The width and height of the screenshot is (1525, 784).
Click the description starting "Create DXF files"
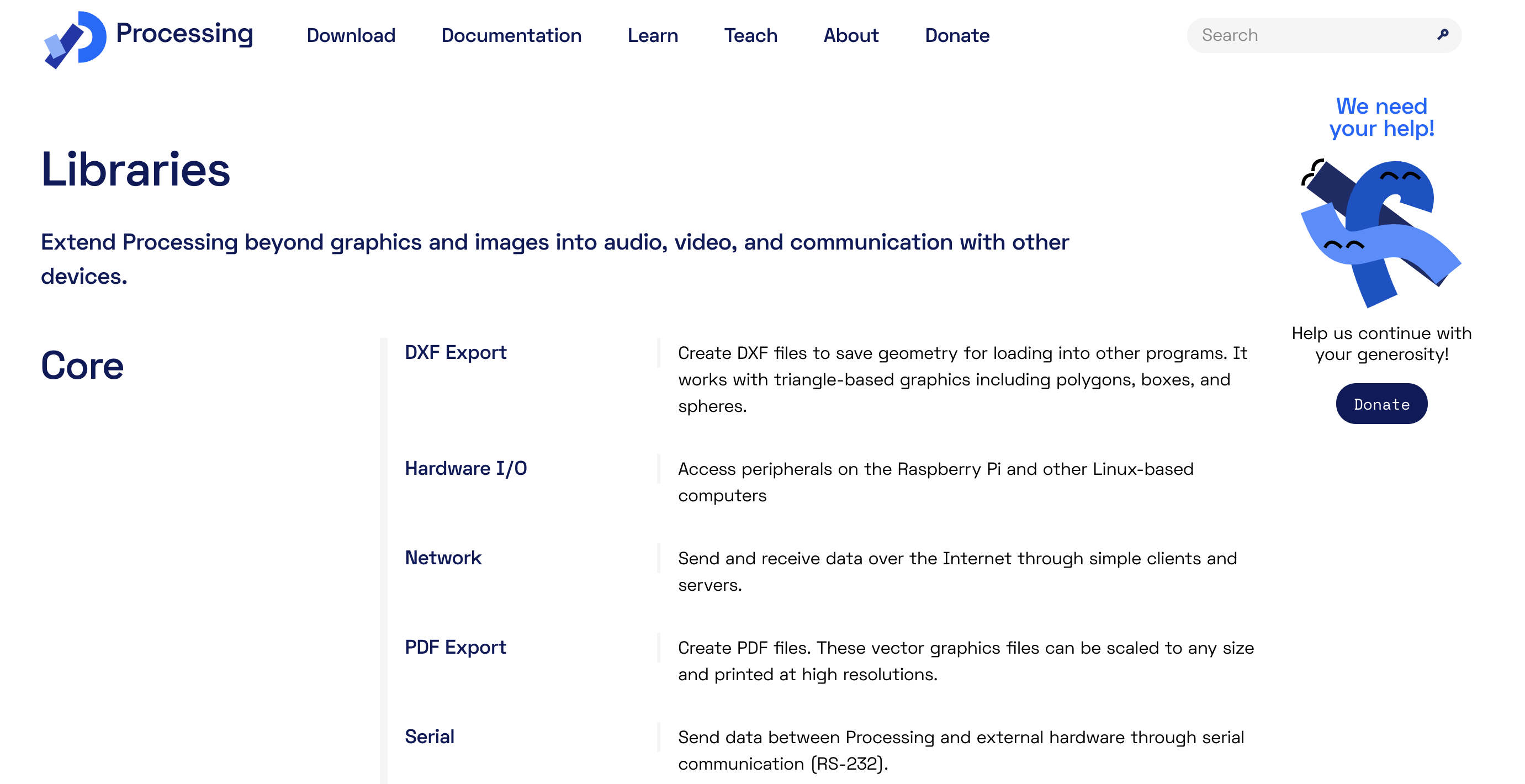pyautogui.click(x=963, y=379)
